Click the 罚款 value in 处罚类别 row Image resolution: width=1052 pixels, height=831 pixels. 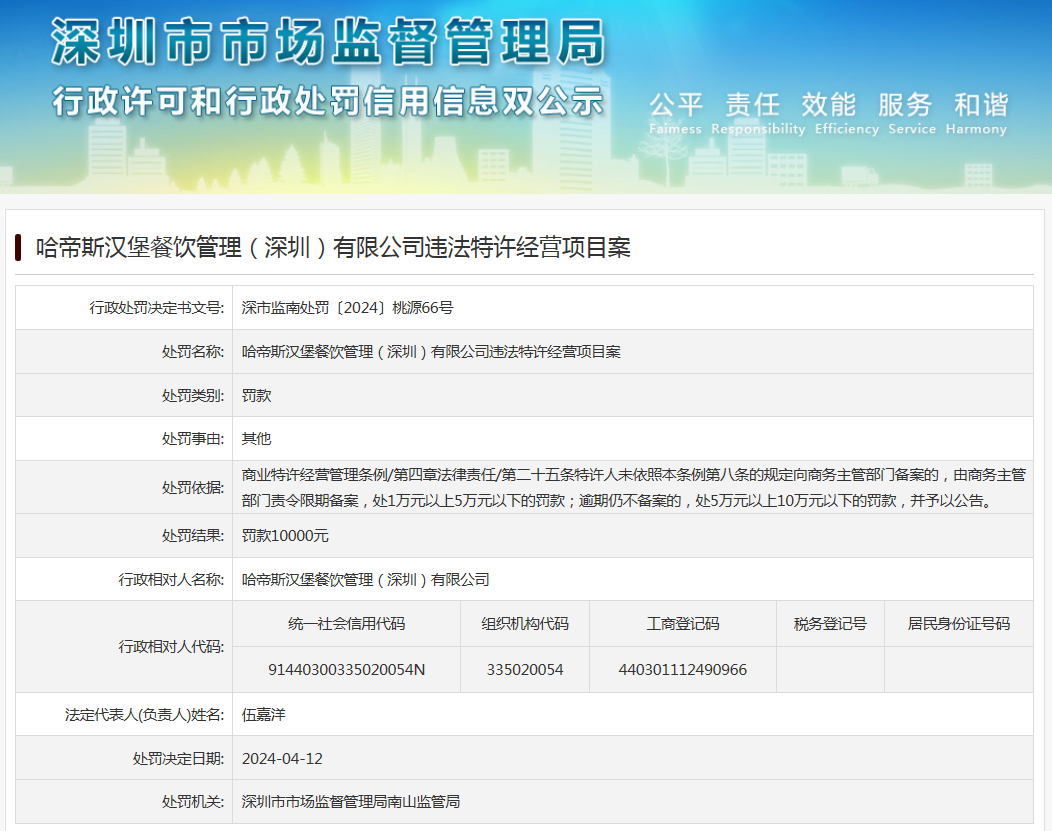pyautogui.click(x=256, y=396)
